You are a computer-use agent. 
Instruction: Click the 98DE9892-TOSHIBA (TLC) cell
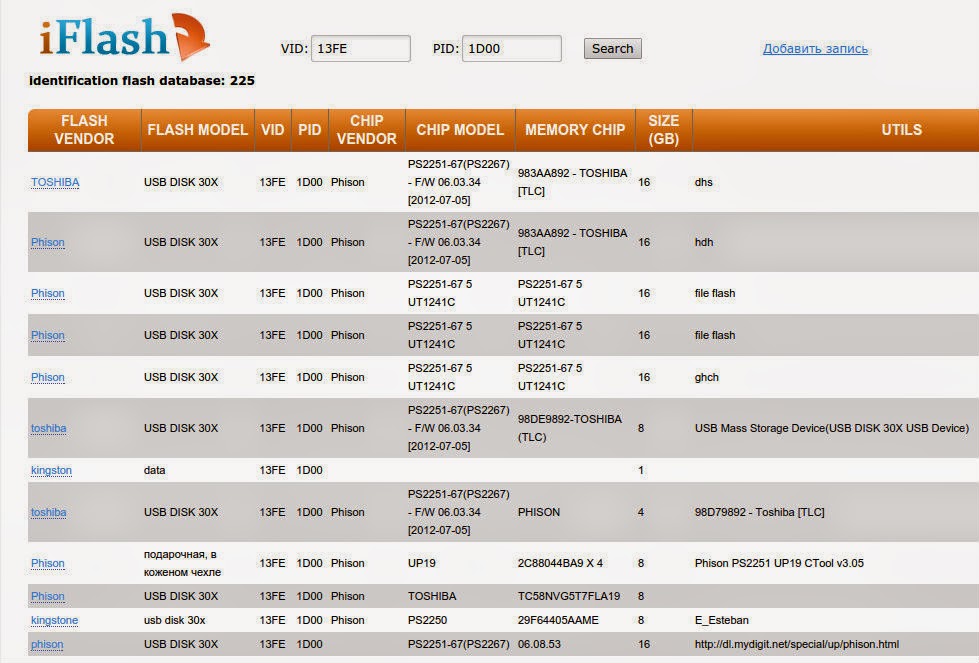pyautogui.click(x=569, y=428)
